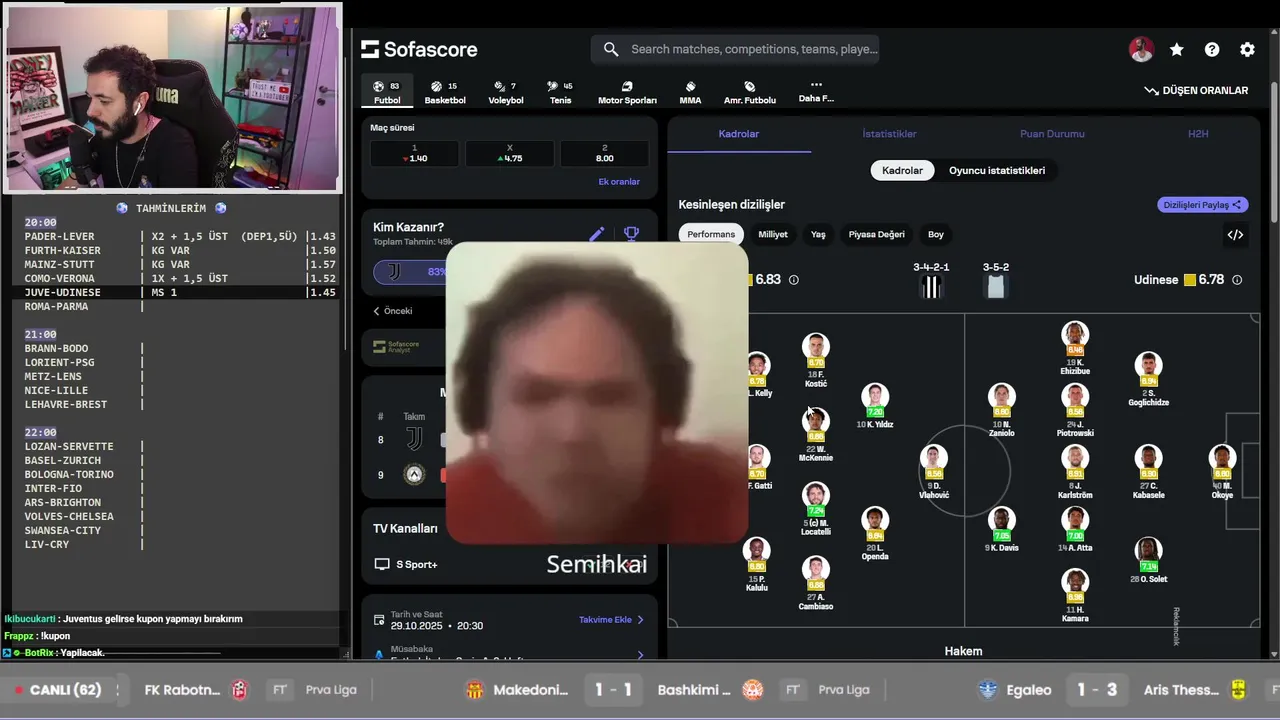Open the user profile avatar
Viewport: 1280px width, 720px height.
pyautogui.click(x=1141, y=49)
